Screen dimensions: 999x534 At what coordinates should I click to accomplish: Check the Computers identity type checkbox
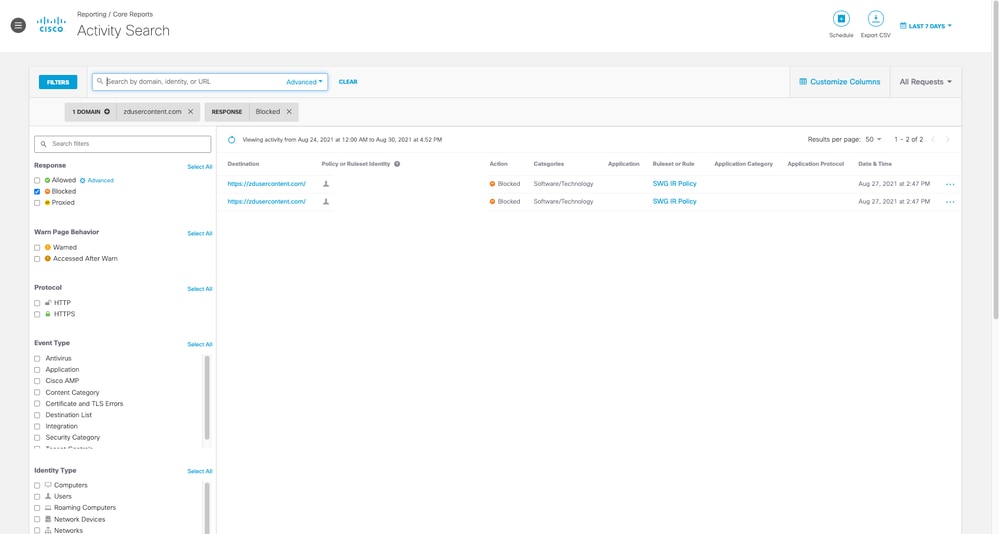click(37, 486)
